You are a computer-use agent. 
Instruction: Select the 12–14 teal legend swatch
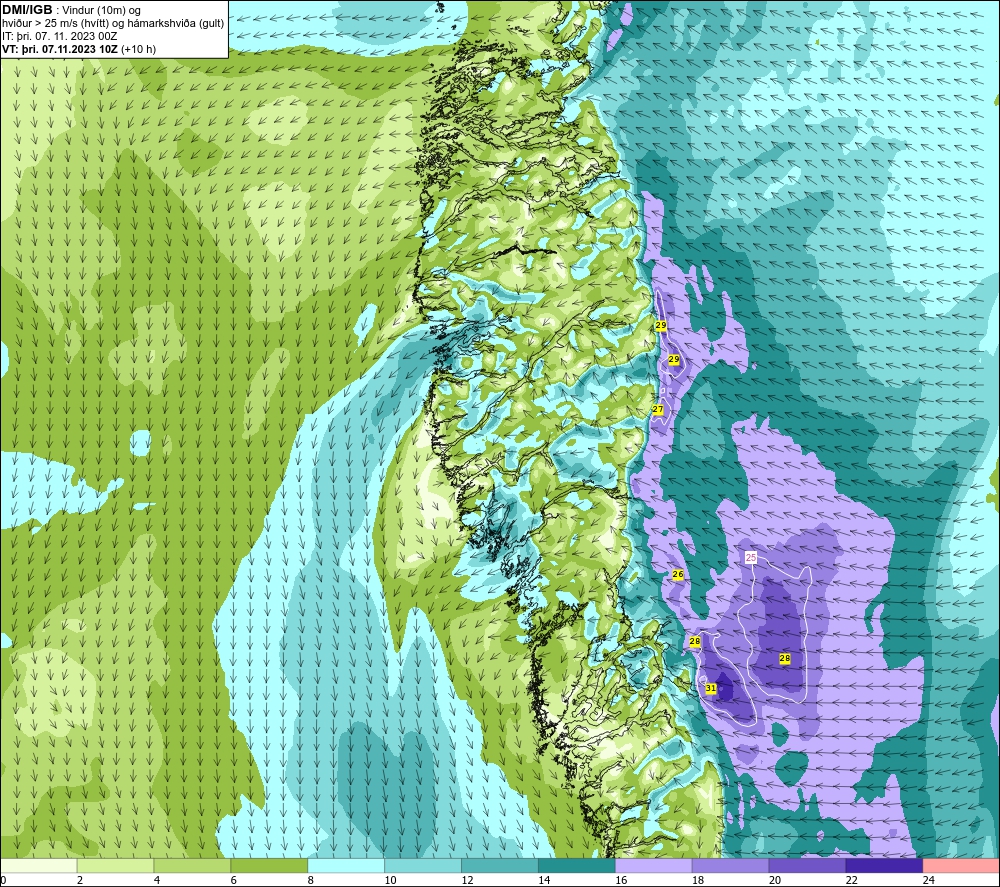coord(499,865)
